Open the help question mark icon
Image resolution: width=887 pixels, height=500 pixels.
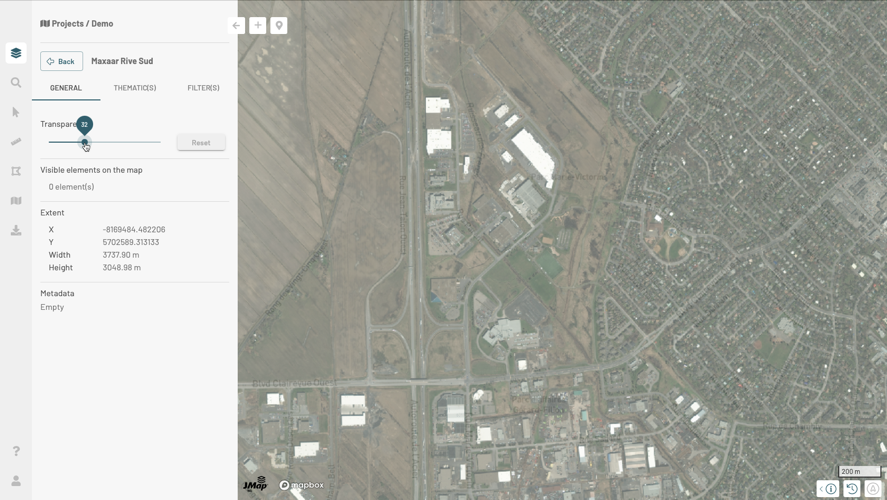click(x=16, y=452)
